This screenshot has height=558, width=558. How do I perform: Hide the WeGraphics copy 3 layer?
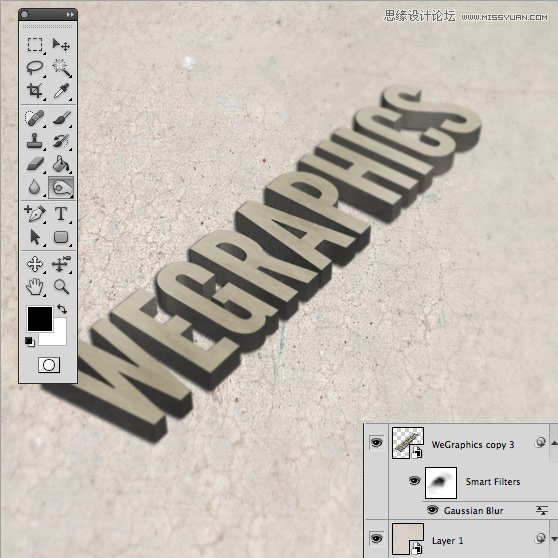tap(377, 442)
